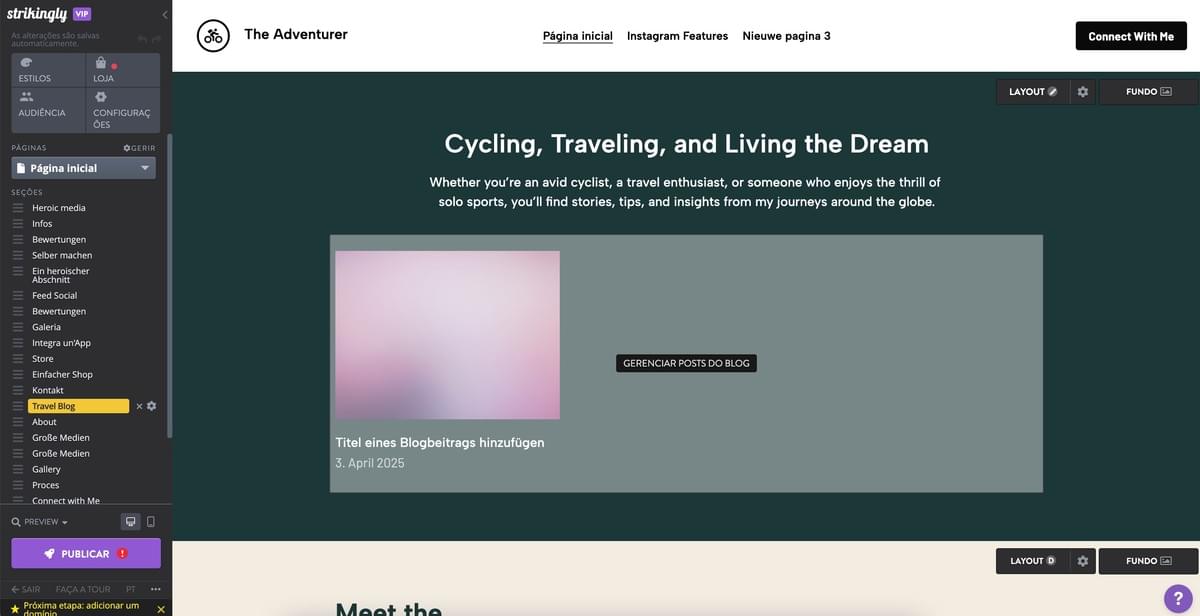This screenshot has width=1200, height=616.
Task: Collapse the sidebar with the chevron arrow
Action: click(164, 14)
